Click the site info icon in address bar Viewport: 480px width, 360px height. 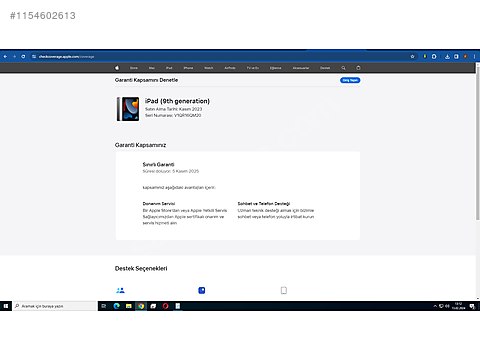click(34, 56)
